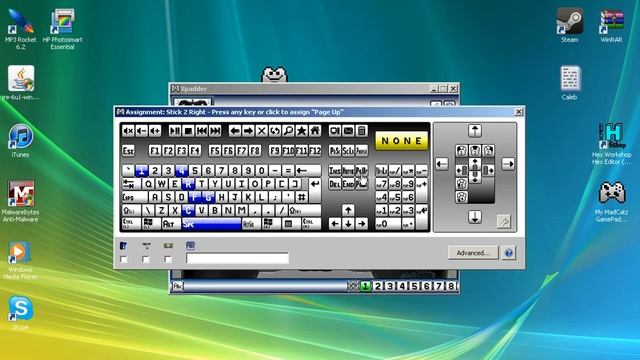640x360 pixels.
Task: Click the mouse move right arrow
Action: coord(508,164)
